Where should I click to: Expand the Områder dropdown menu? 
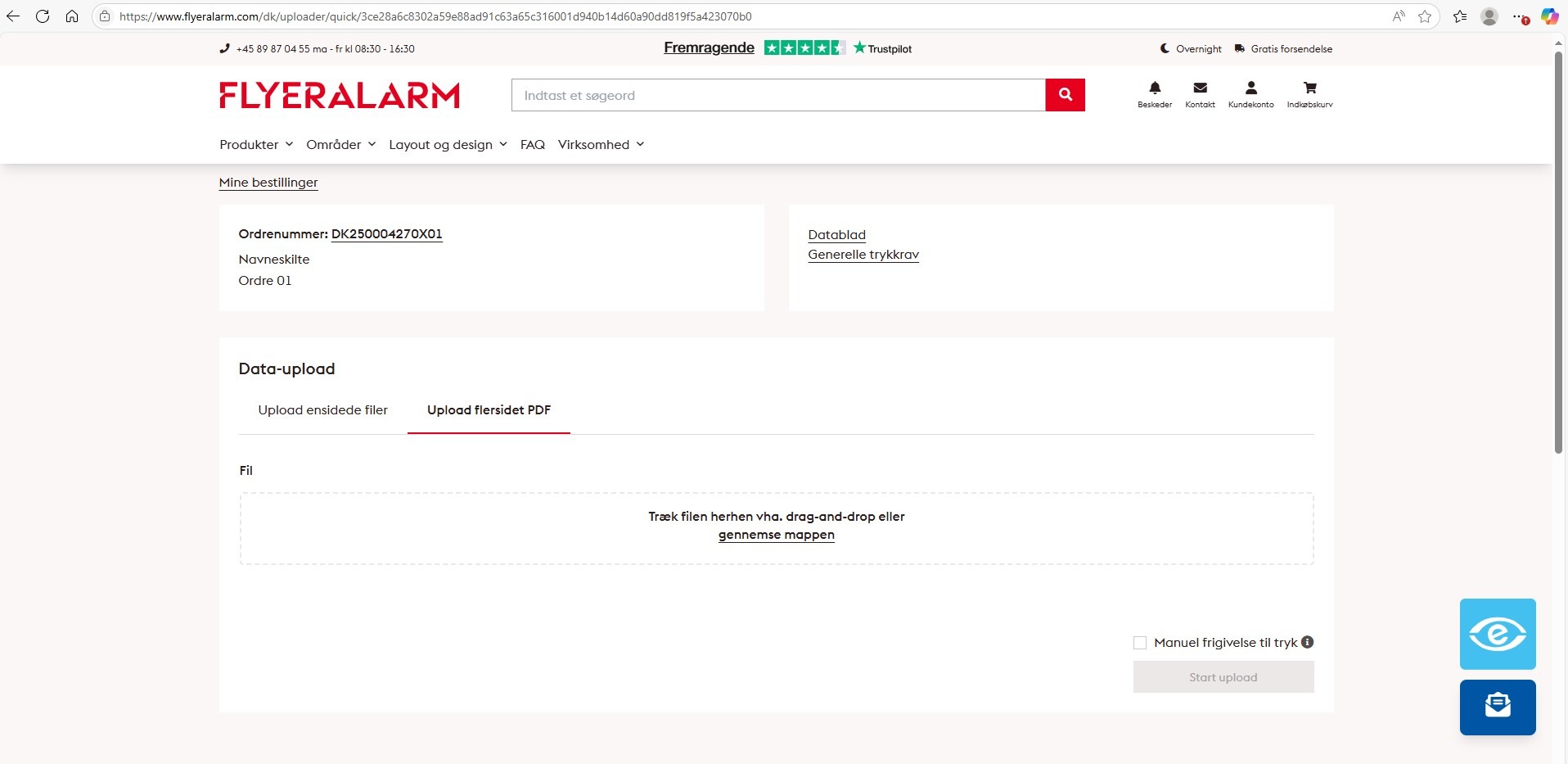[x=340, y=145]
